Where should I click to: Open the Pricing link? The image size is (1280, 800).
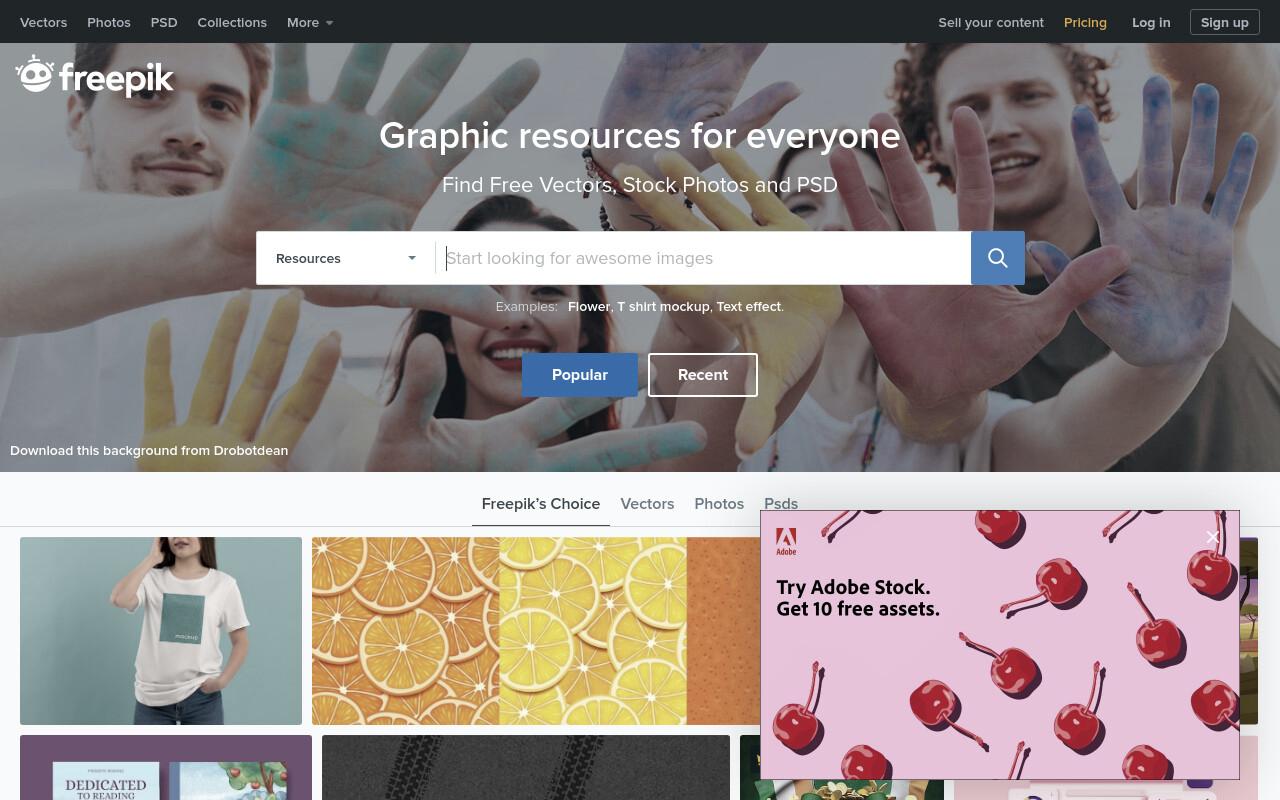[1085, 22]
